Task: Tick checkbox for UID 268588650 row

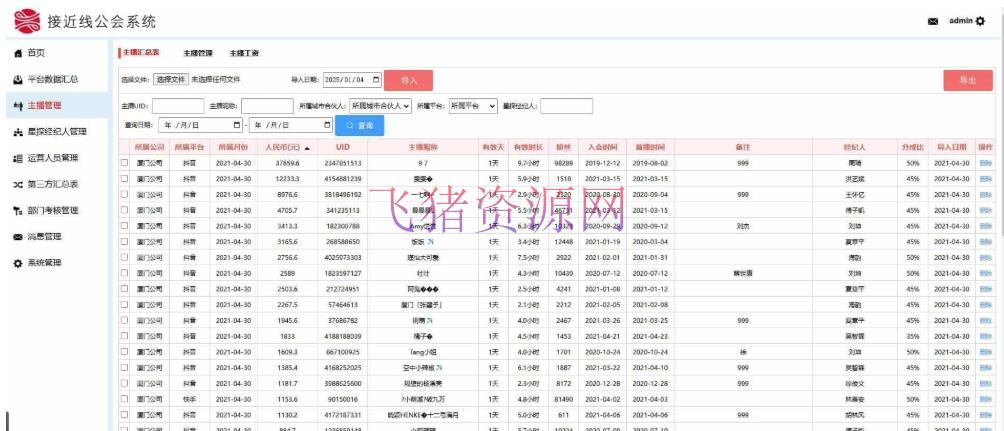Action: [124, 242]
